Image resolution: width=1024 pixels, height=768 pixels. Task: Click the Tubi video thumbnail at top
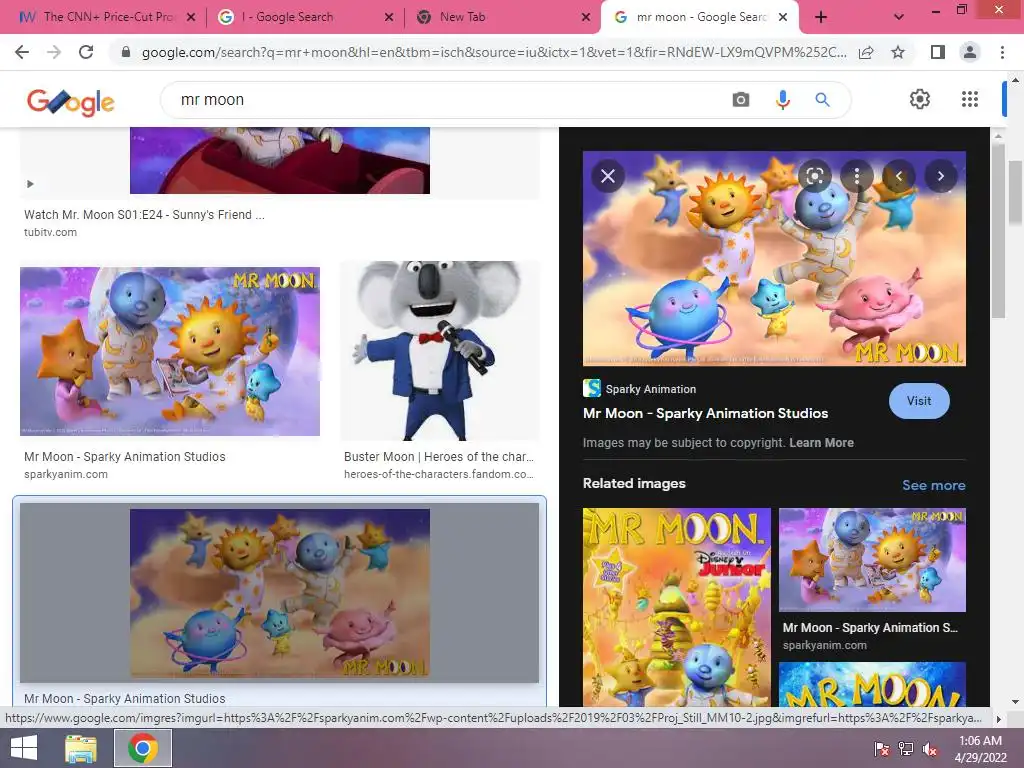[280, 160]
